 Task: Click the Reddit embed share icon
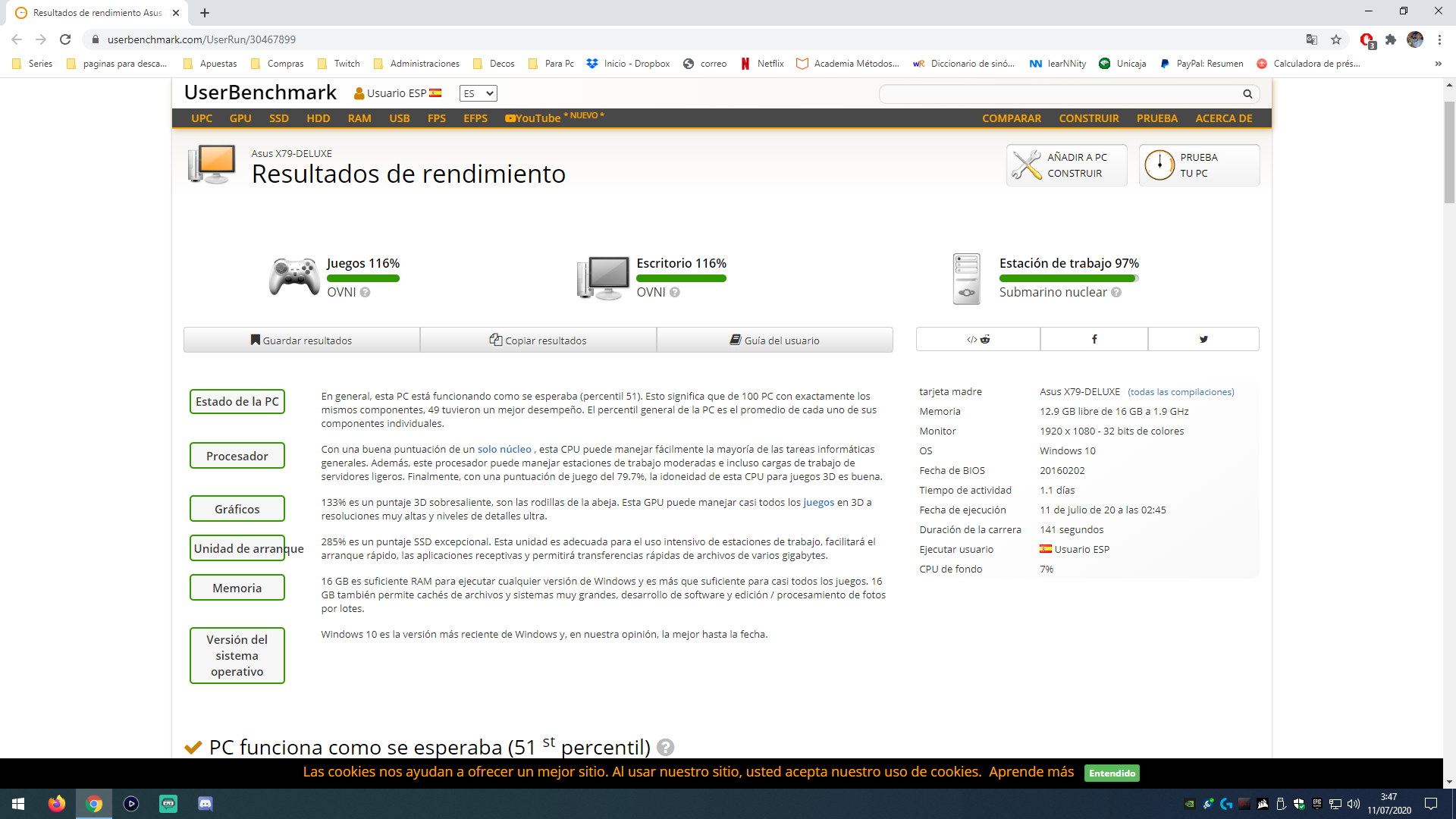pyautogui.click(x=977, y=339)
